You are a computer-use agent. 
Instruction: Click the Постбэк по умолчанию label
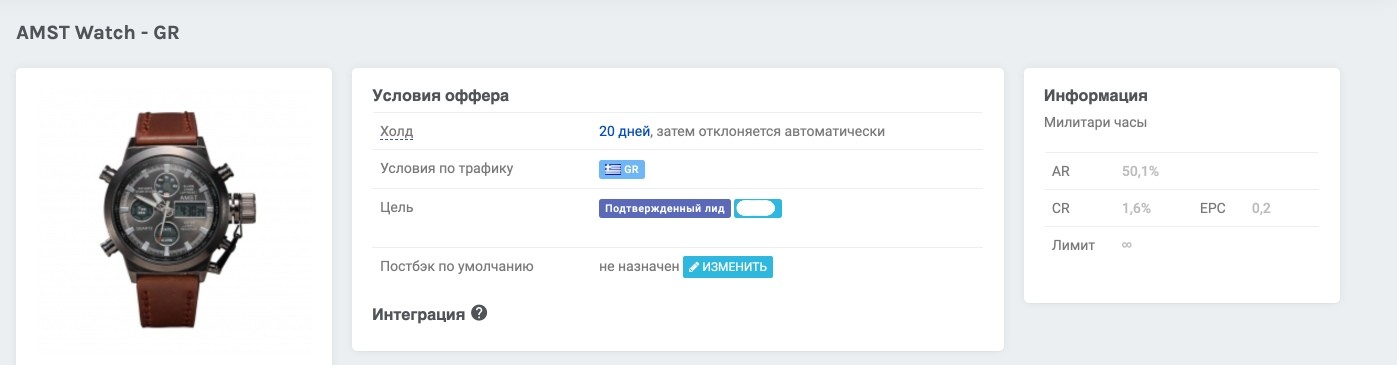click(457, 266)
